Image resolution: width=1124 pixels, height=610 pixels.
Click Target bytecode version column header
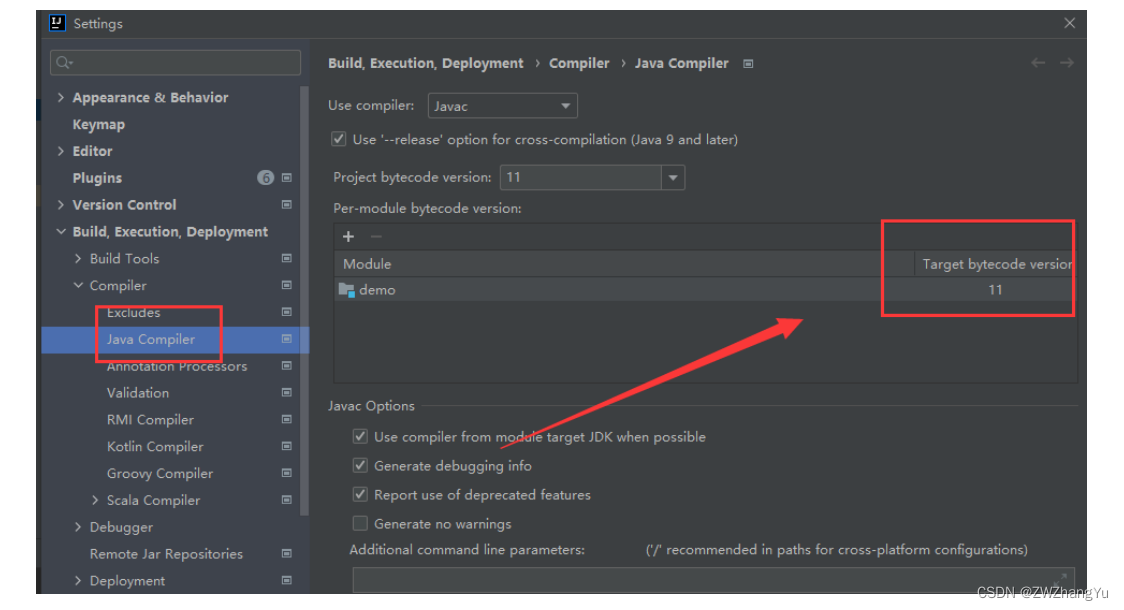coord(996,264)
